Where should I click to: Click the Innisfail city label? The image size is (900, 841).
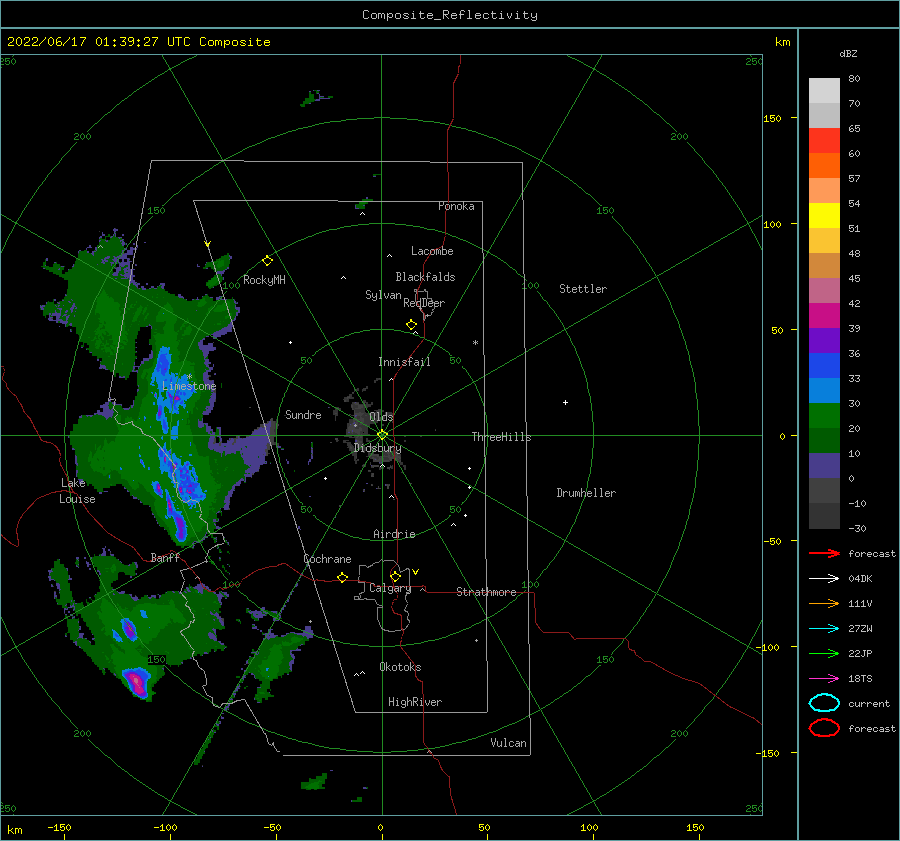point(404,362)
